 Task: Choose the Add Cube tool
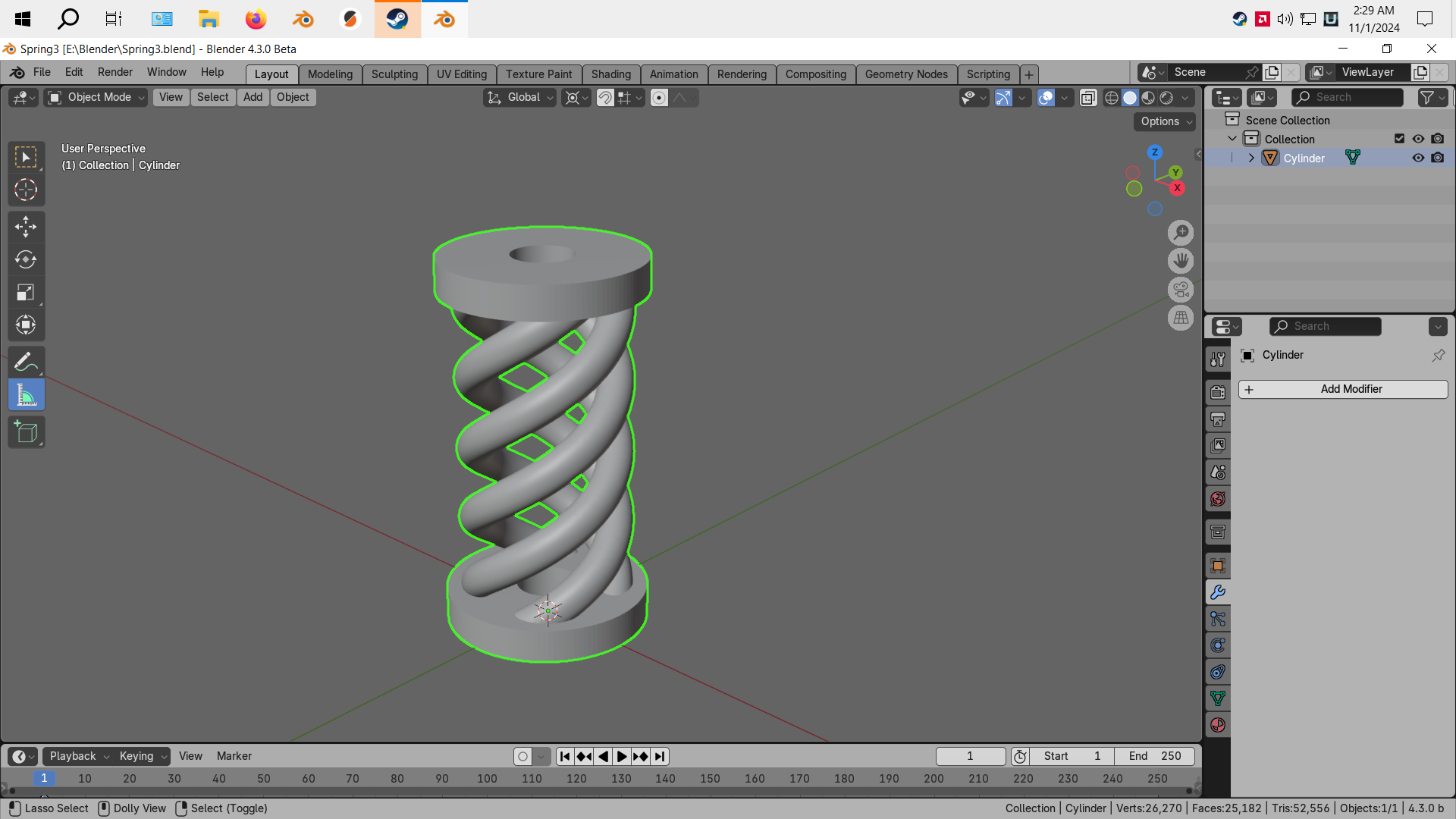(x=26, y=431)
